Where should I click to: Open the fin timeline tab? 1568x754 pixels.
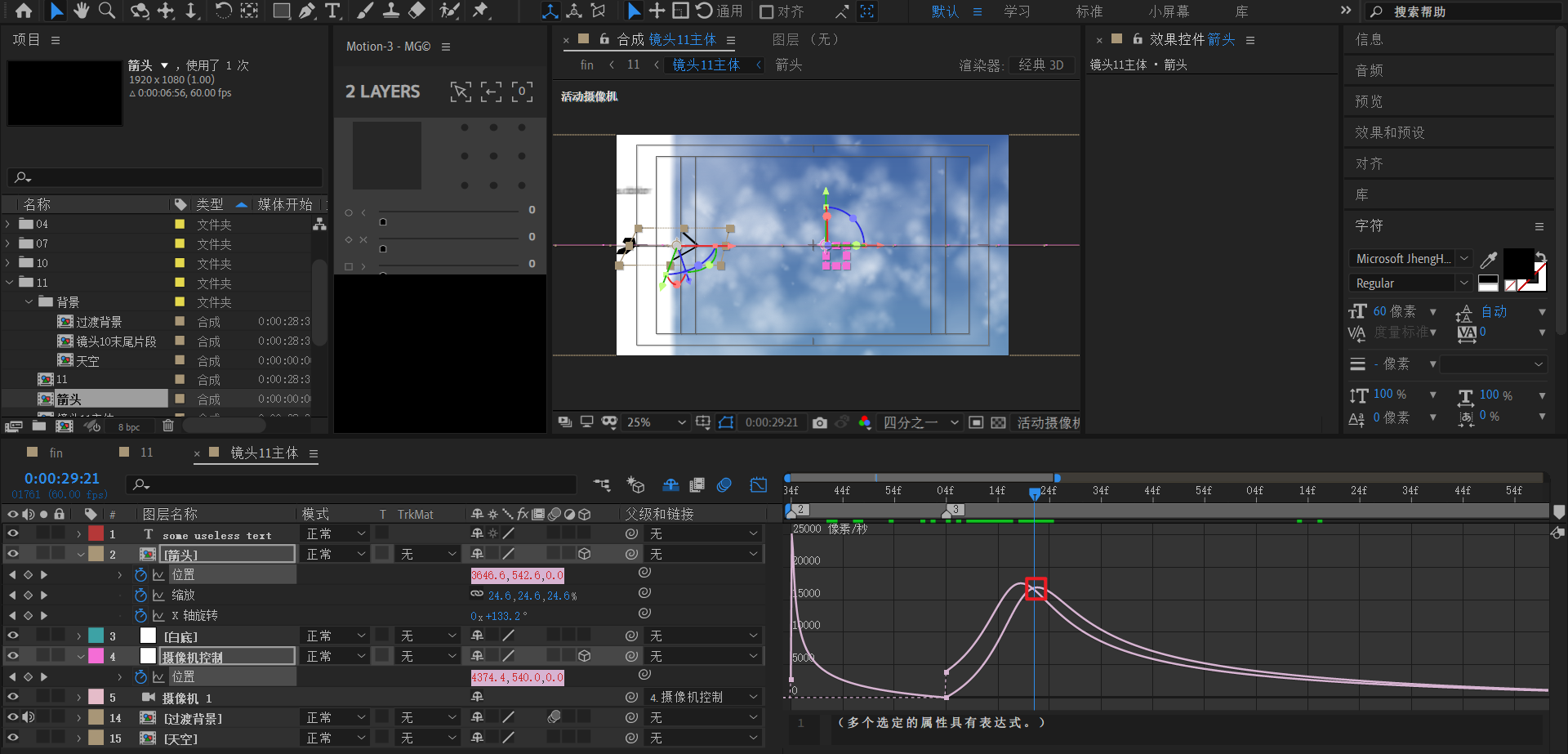tap(56, 453)
